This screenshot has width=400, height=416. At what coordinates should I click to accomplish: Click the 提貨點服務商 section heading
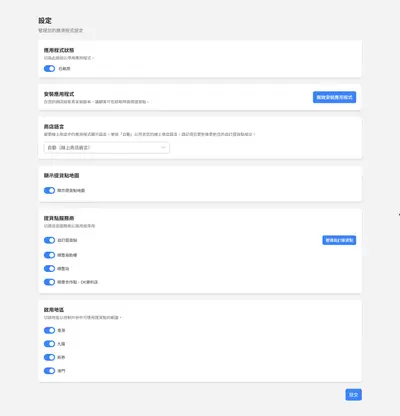59,218
